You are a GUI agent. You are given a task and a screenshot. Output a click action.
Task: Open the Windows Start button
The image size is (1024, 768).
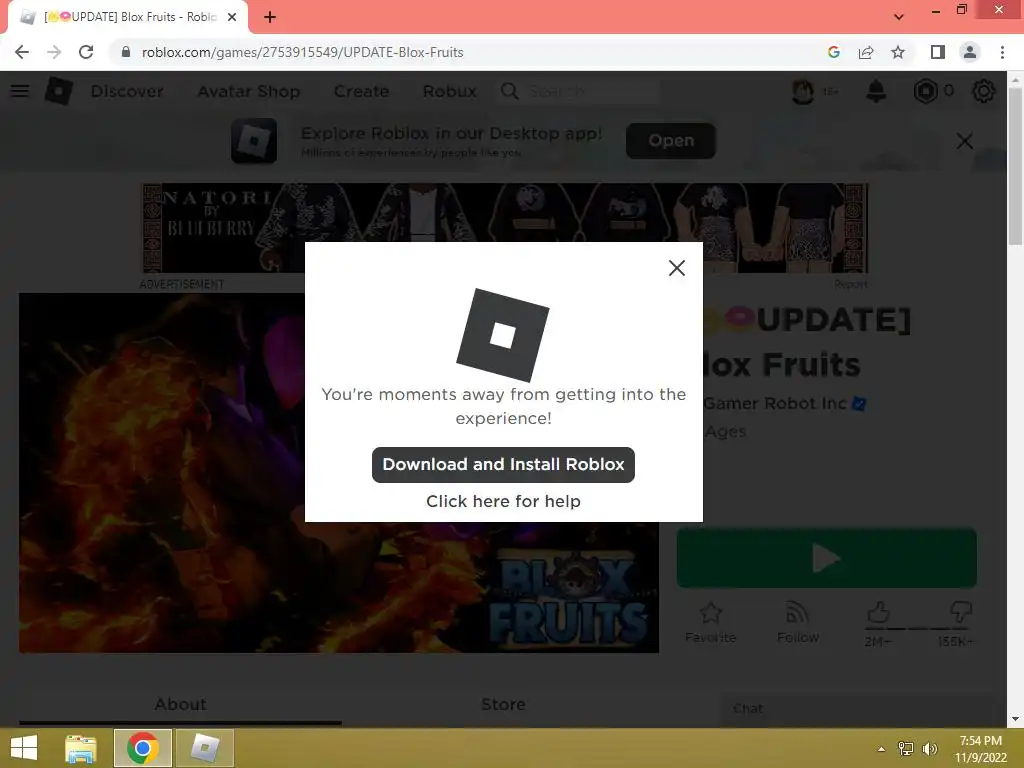(x=24, y=748)
